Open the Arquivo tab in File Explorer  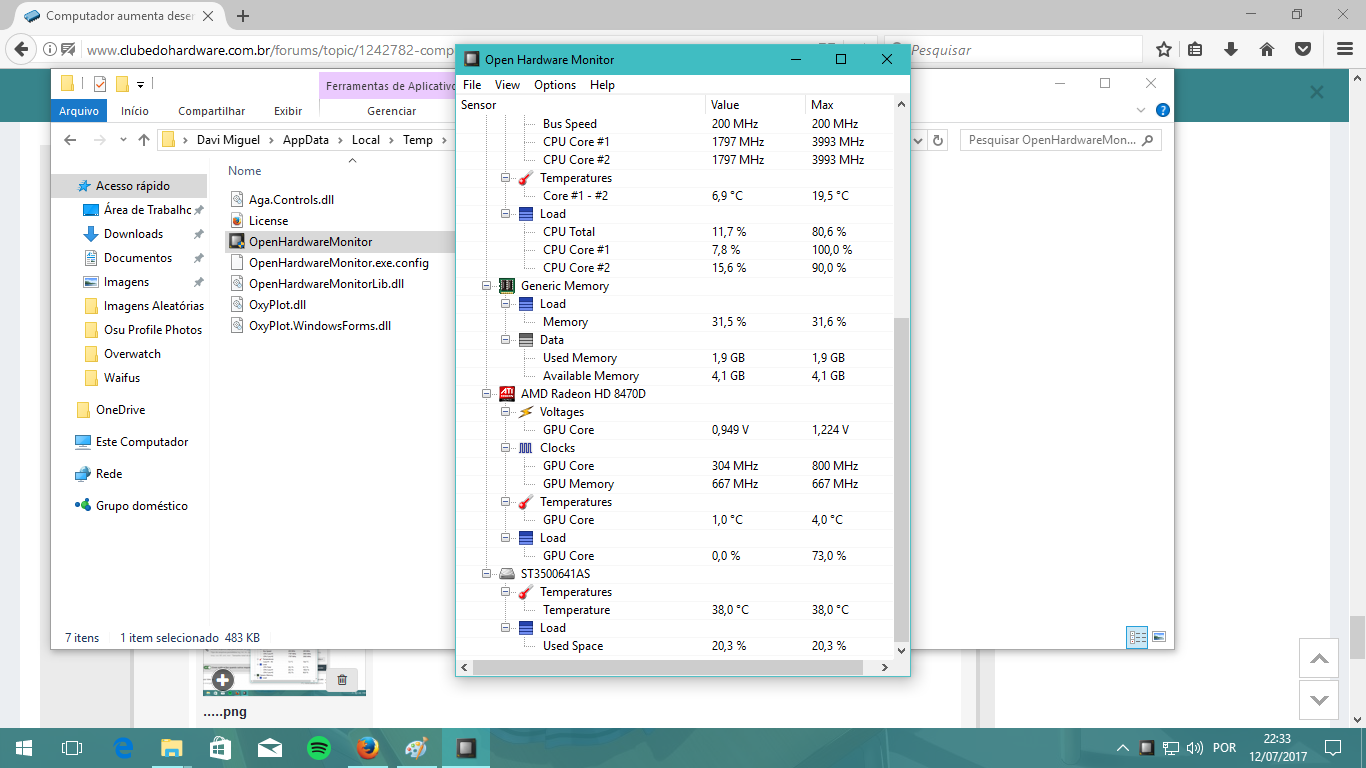(x=79, y=111)
